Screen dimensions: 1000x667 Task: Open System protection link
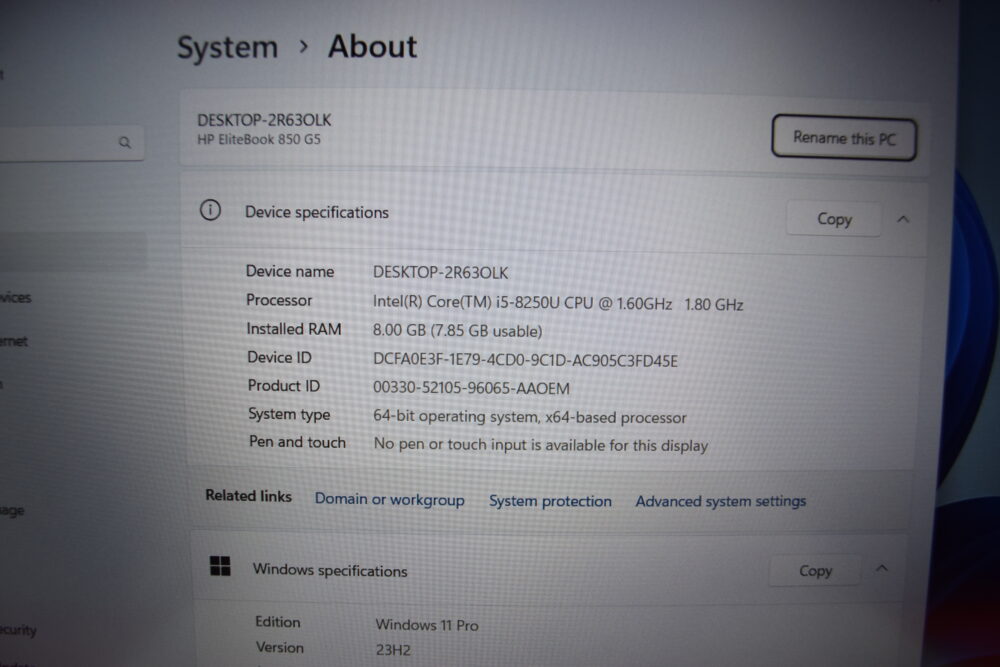550,501
